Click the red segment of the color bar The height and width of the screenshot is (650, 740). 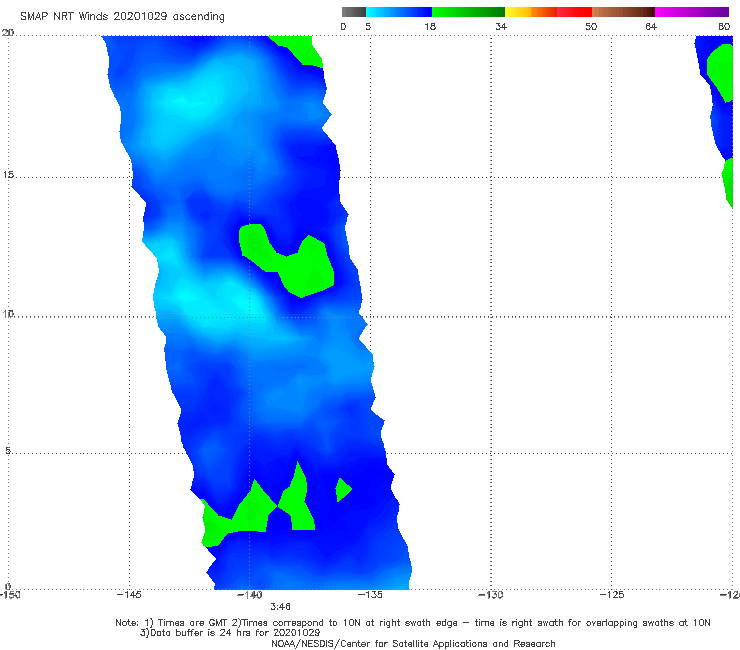click(x=574, y=12)
